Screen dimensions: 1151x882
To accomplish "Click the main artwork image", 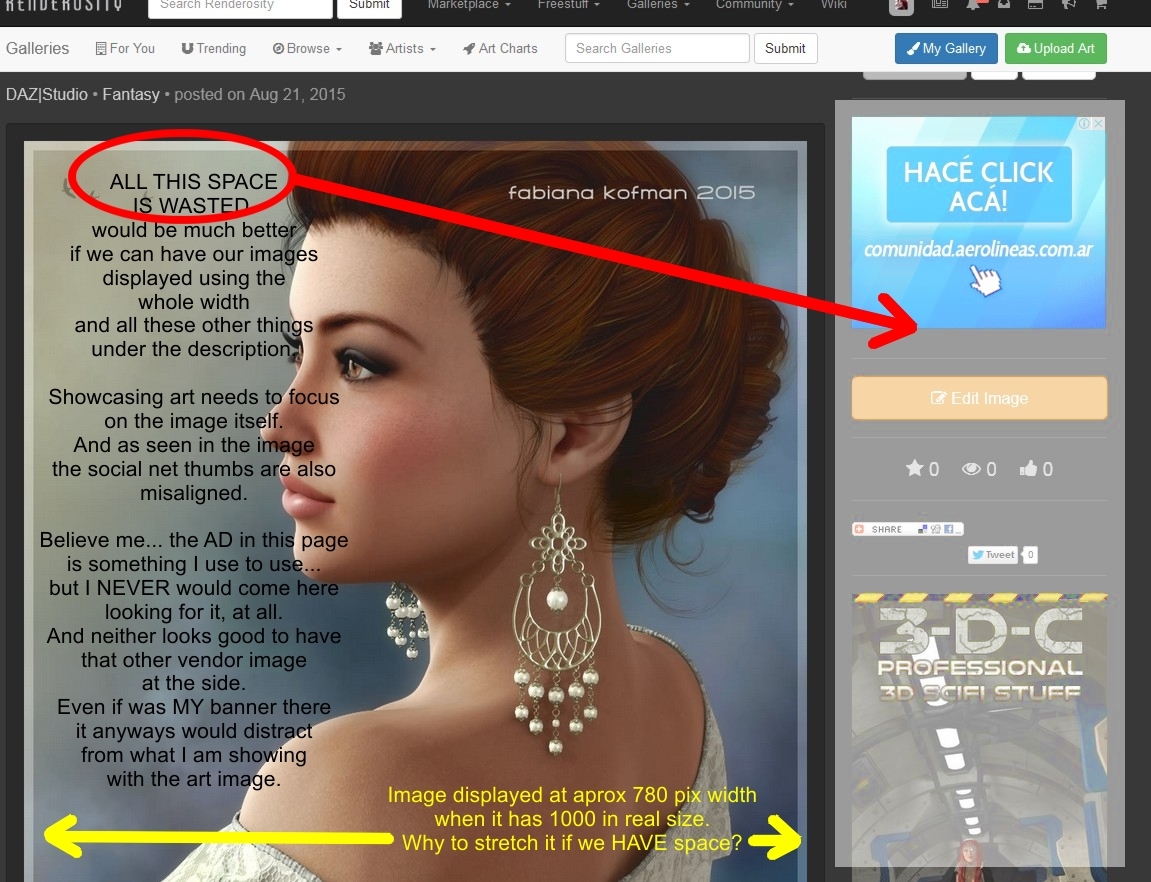I will point(415,511).
